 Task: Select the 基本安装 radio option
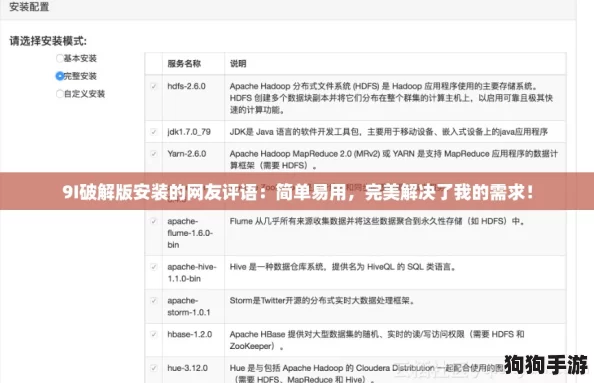(x=59, y=58)
